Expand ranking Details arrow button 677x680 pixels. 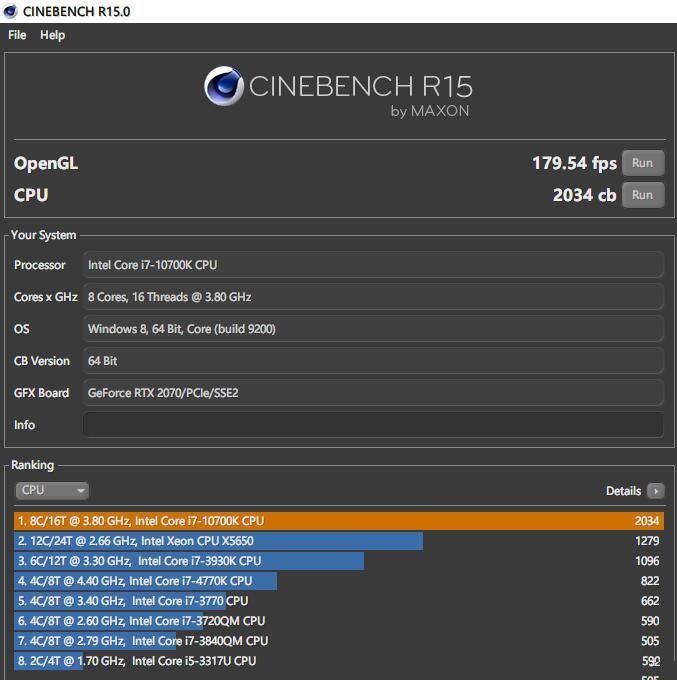coord(655,491)
